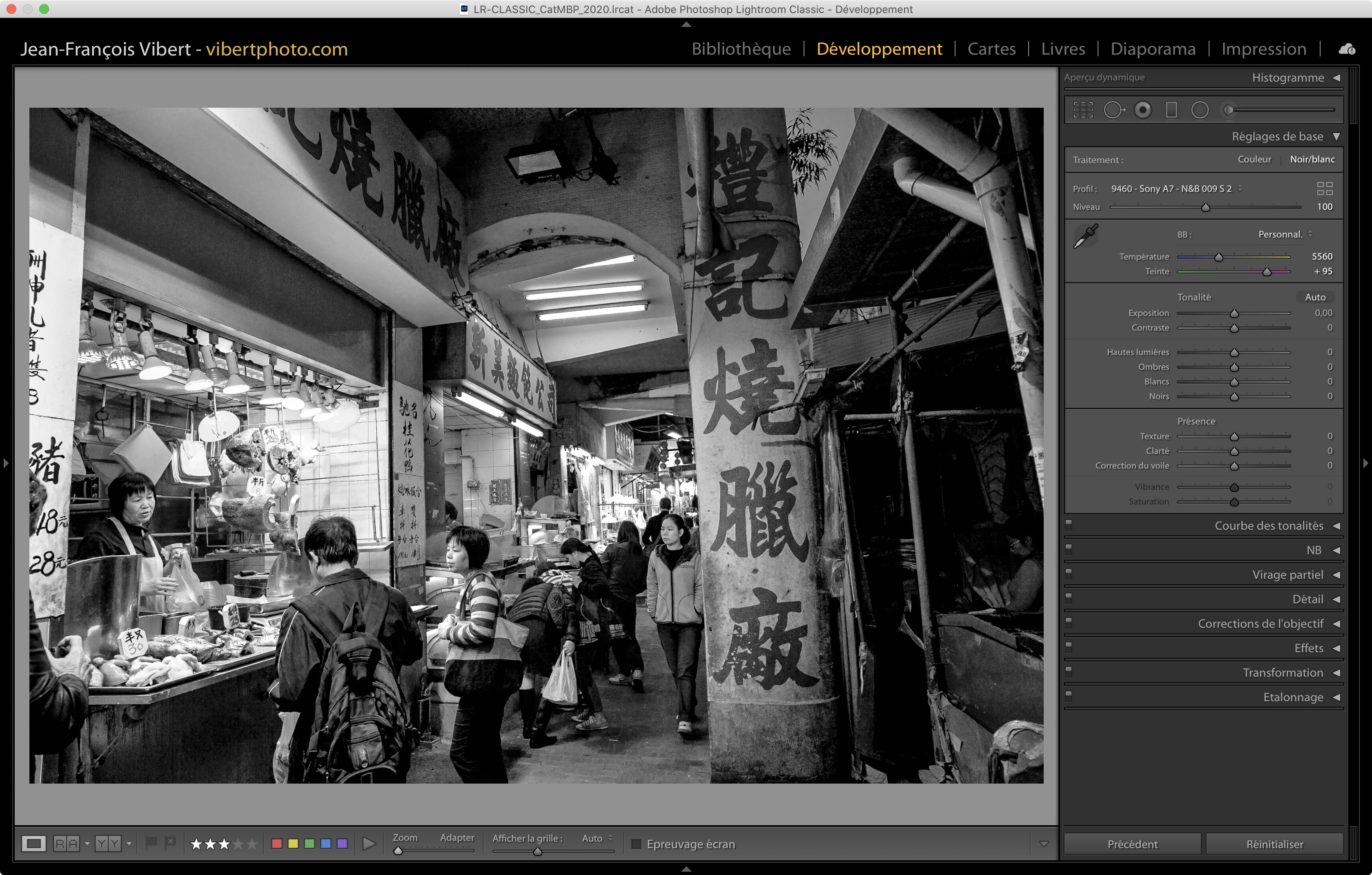Enable the Epreuvage écran checkbox

click(x=636, y=844)
